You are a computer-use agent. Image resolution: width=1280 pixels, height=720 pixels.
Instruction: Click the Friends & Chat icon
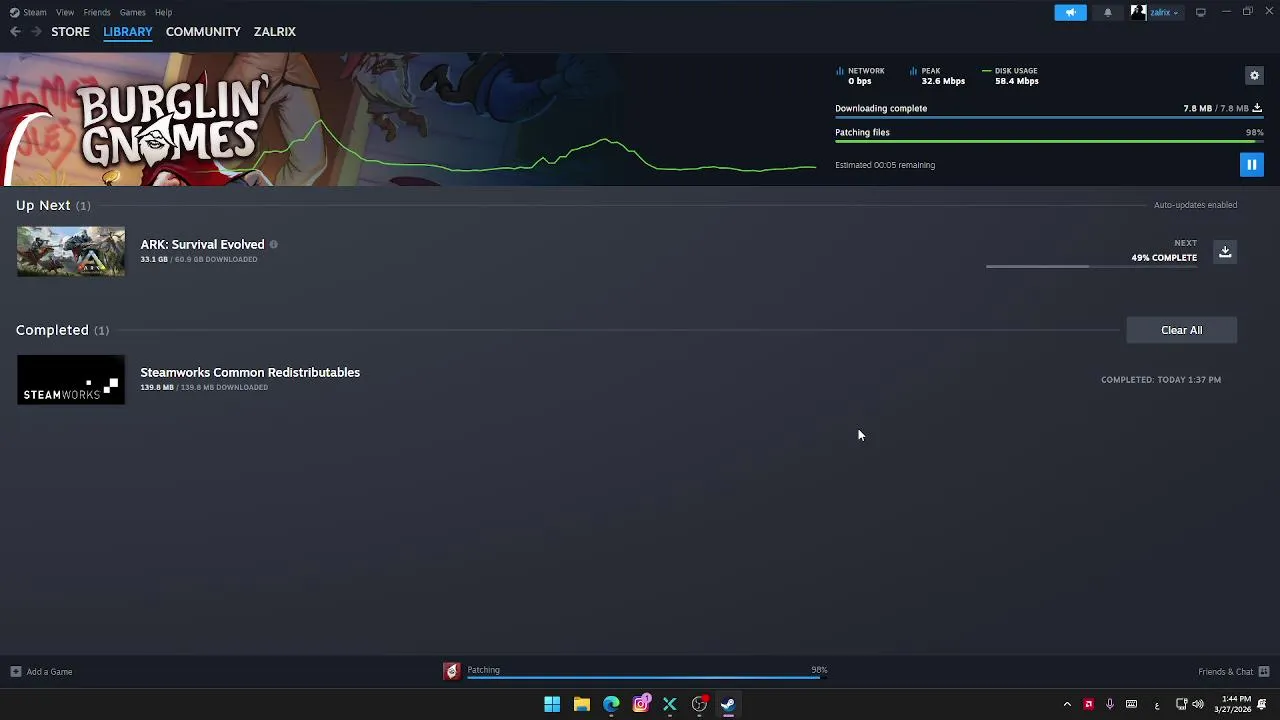(1264, 672)
